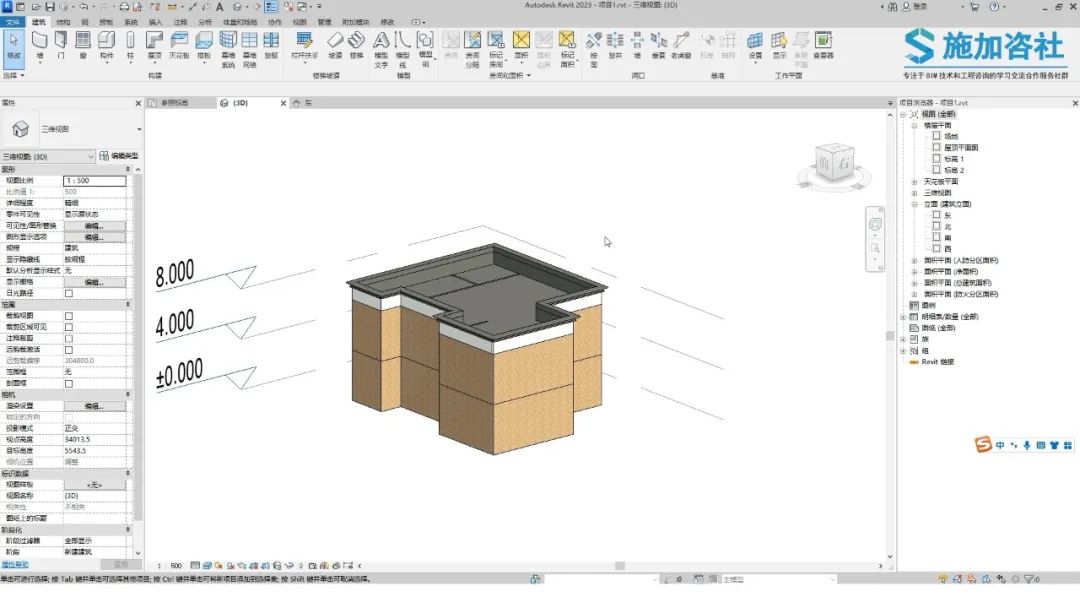Click the Viewer (查看器) work plane icon
The image size is (1080, 608).
coord(823,45)
